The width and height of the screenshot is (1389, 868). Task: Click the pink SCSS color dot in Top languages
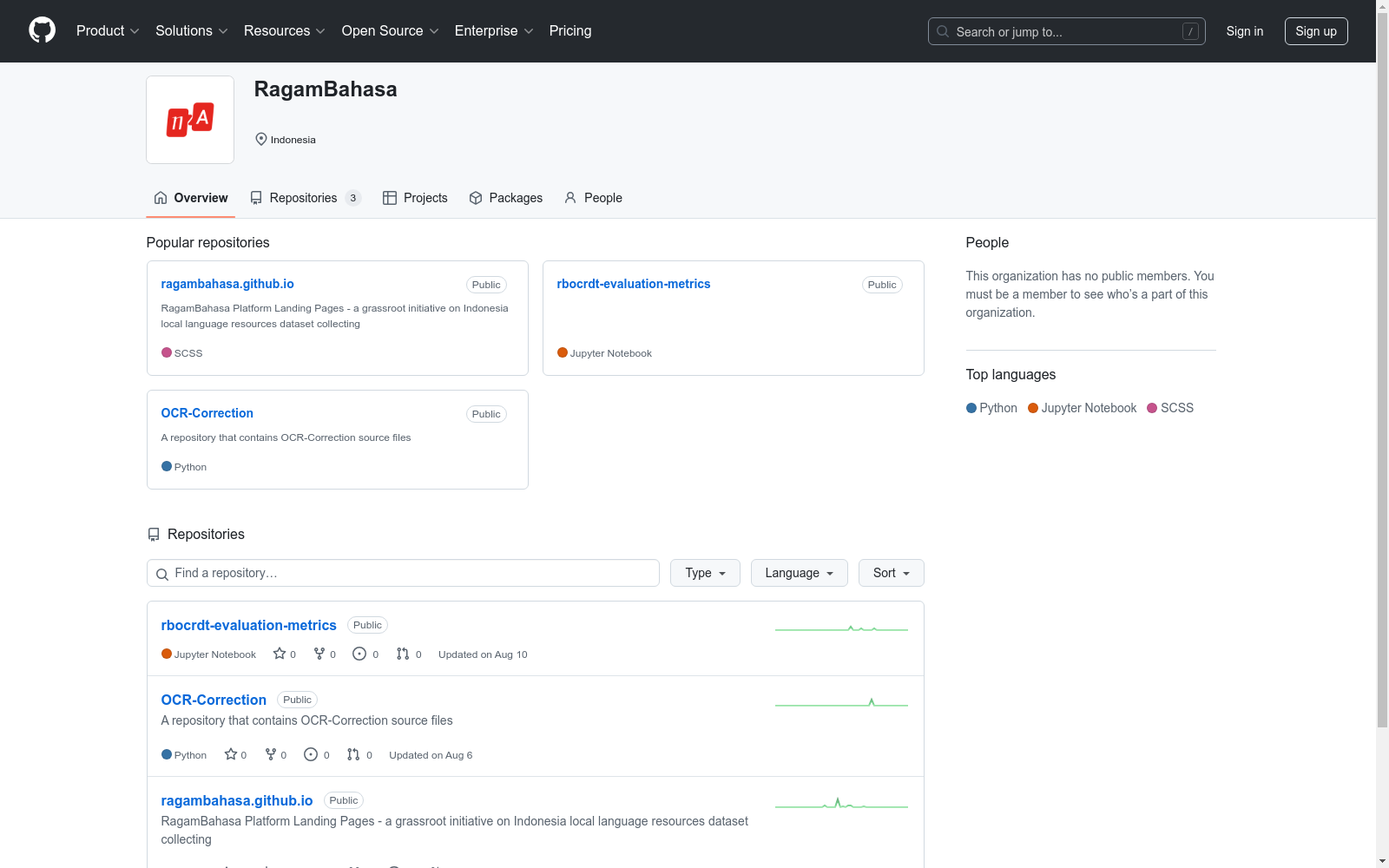click(x=1152, y=408)
